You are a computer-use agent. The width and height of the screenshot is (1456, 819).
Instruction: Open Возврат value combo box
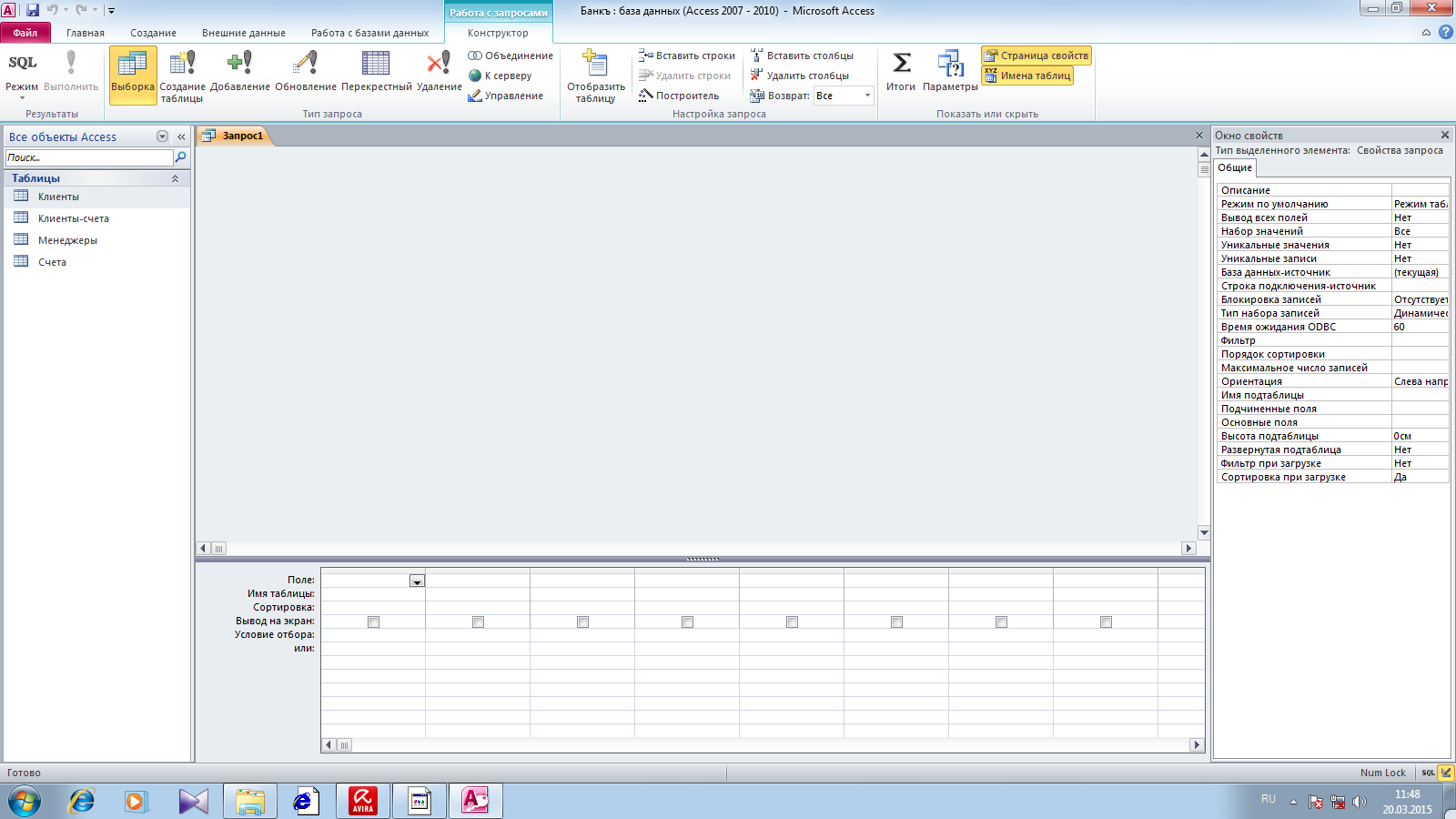click(844, 96)
